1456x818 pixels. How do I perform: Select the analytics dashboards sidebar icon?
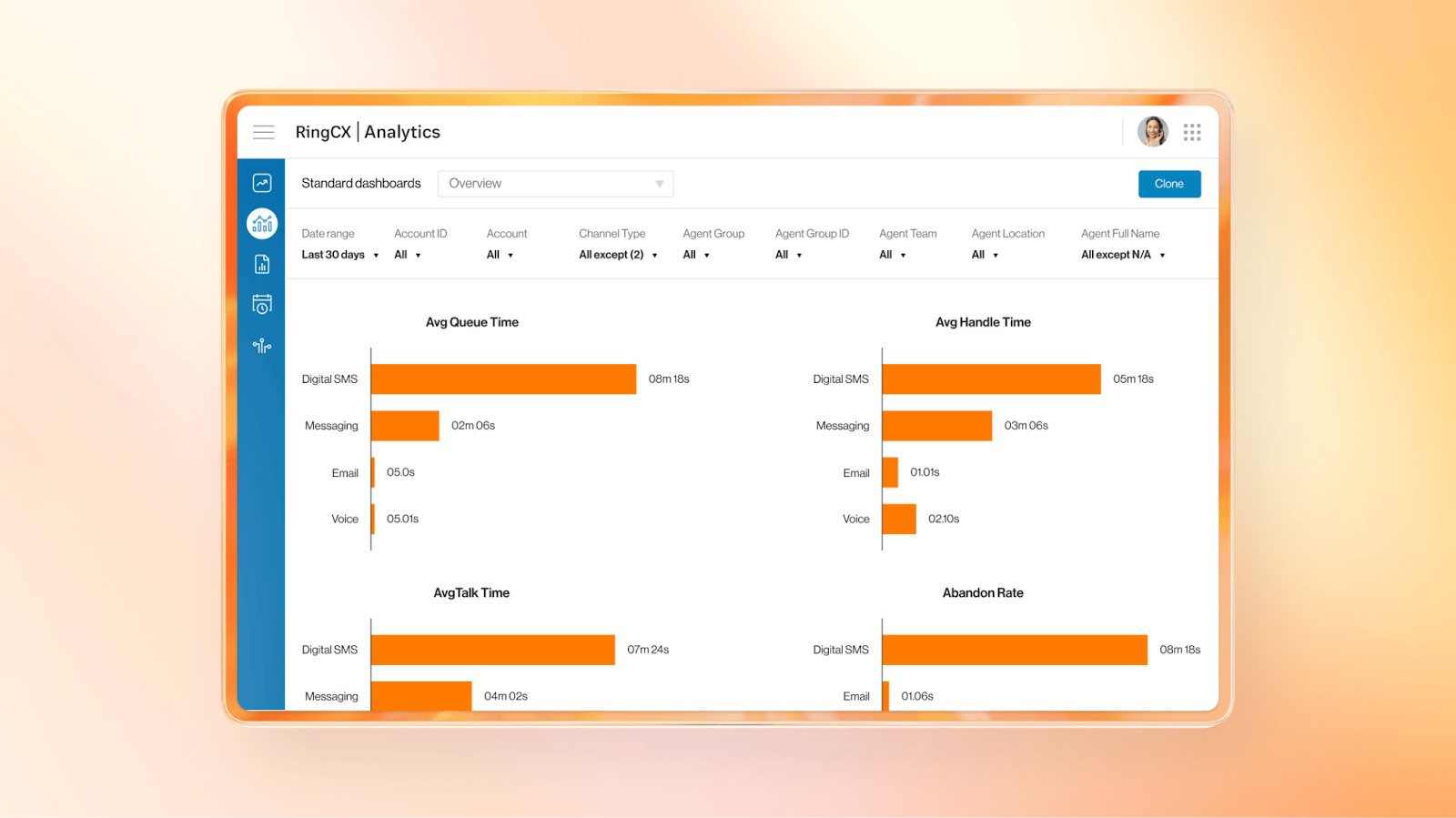(x=262, y=224)
